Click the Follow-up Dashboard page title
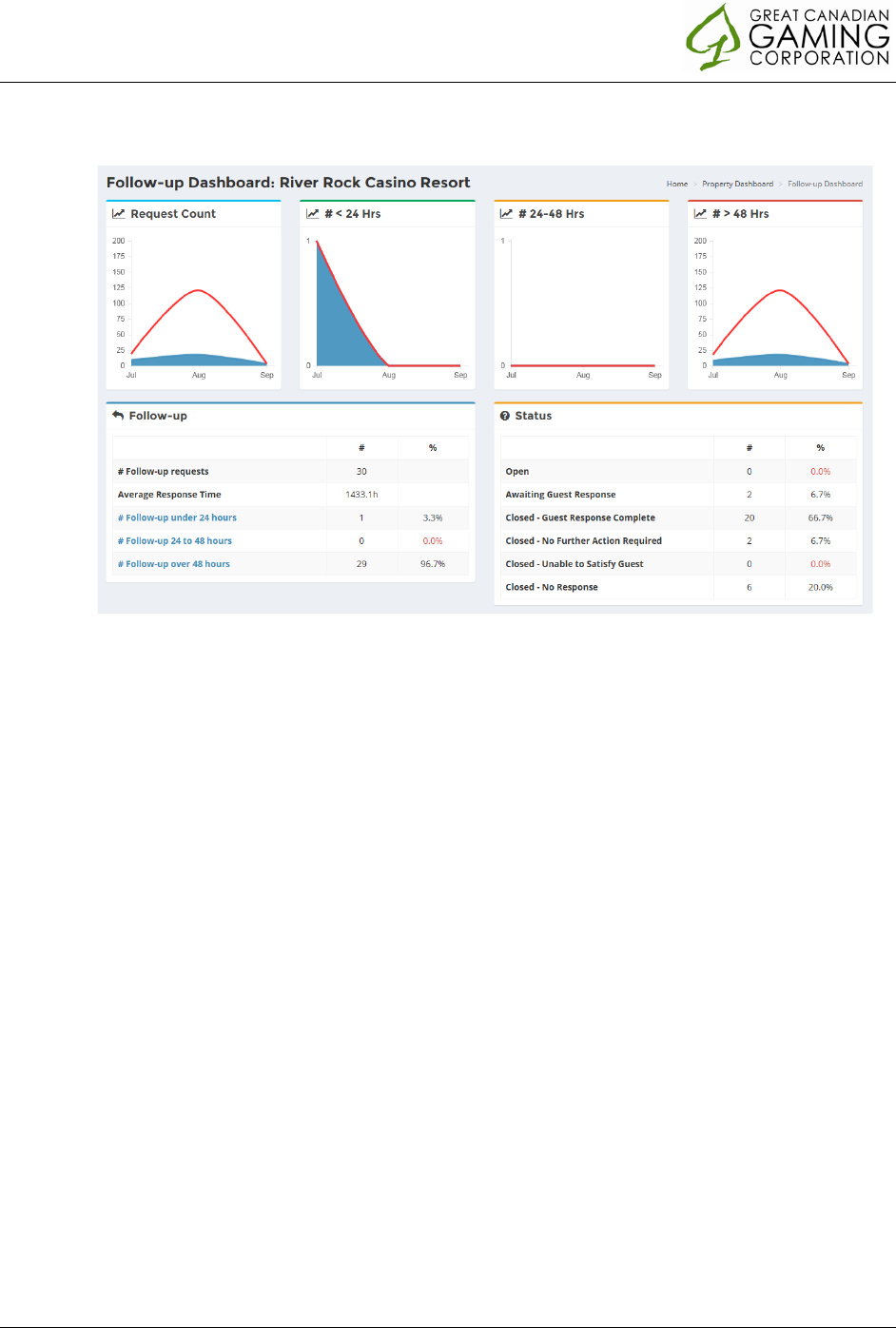Image resolution: width=896 pixels, height=1328 pixels. click(x=288, y=183)
